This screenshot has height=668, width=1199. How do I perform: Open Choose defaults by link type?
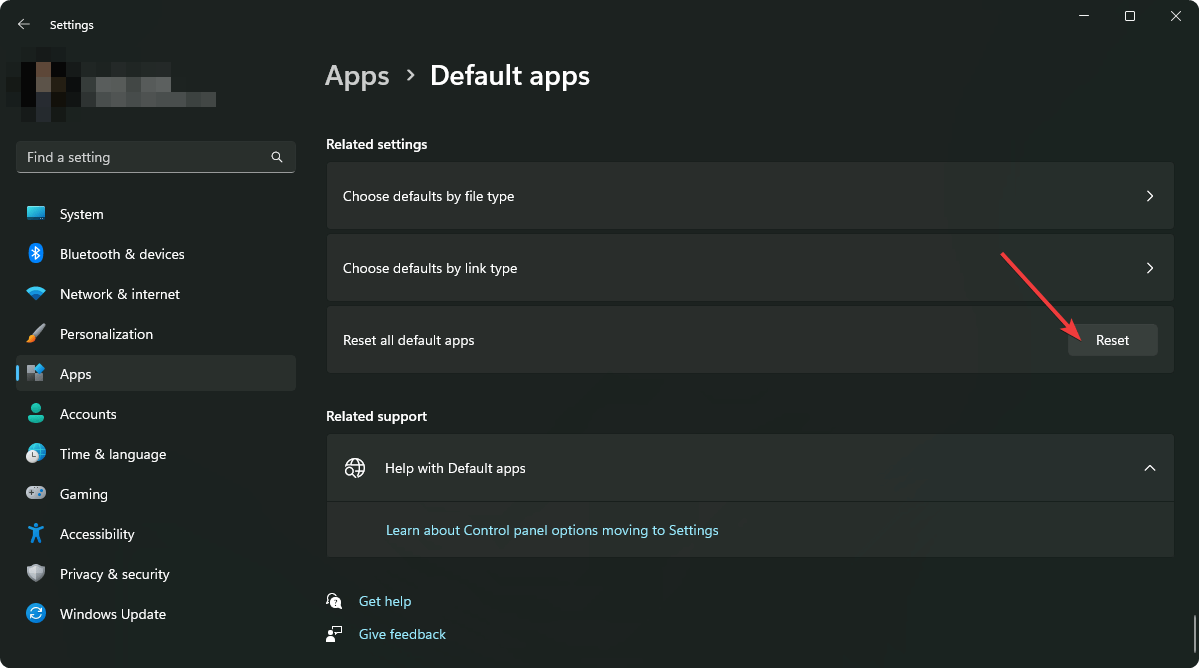[749, 268]
